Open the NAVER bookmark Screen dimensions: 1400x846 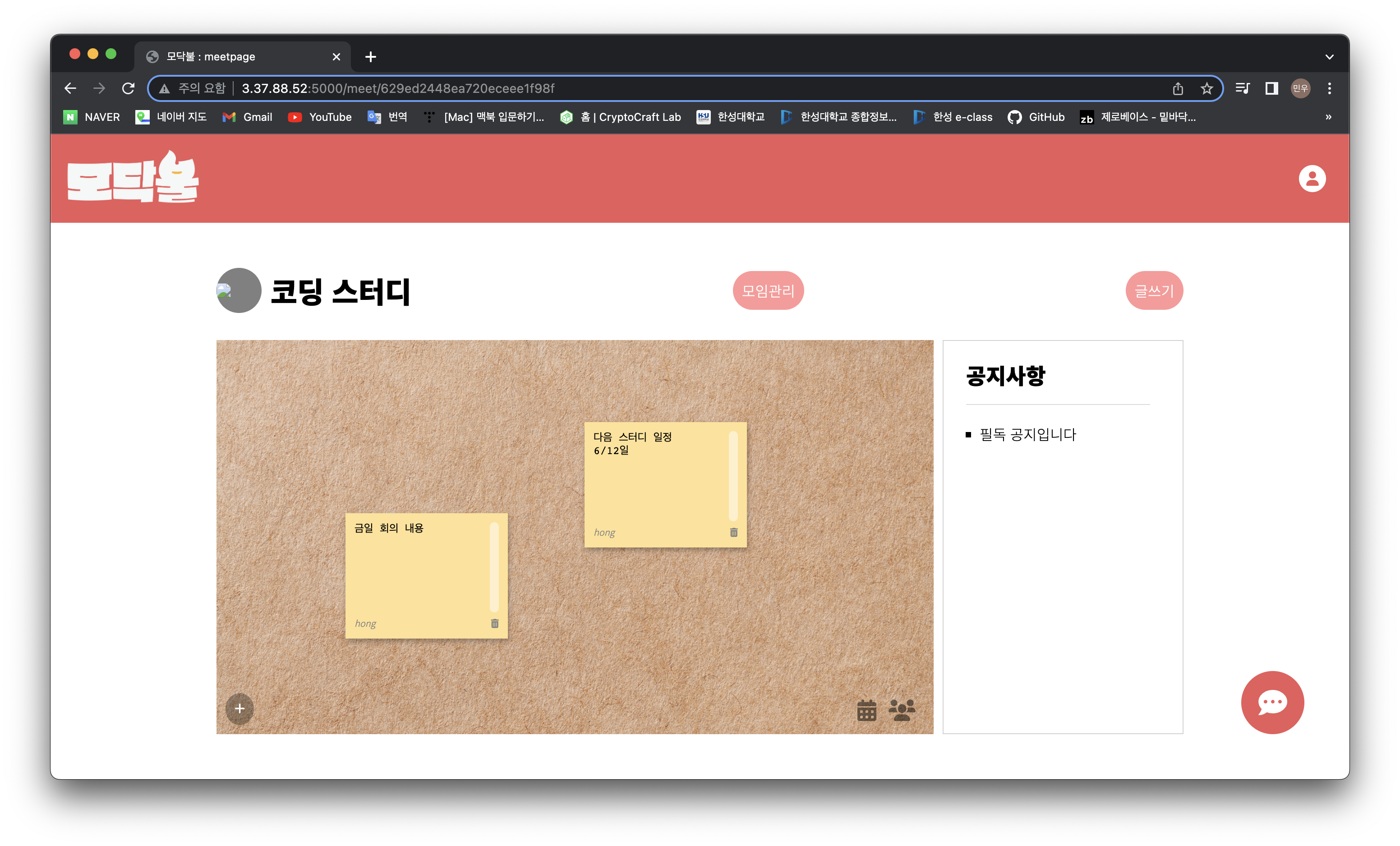pyautogui.click(x=92, y=117)
